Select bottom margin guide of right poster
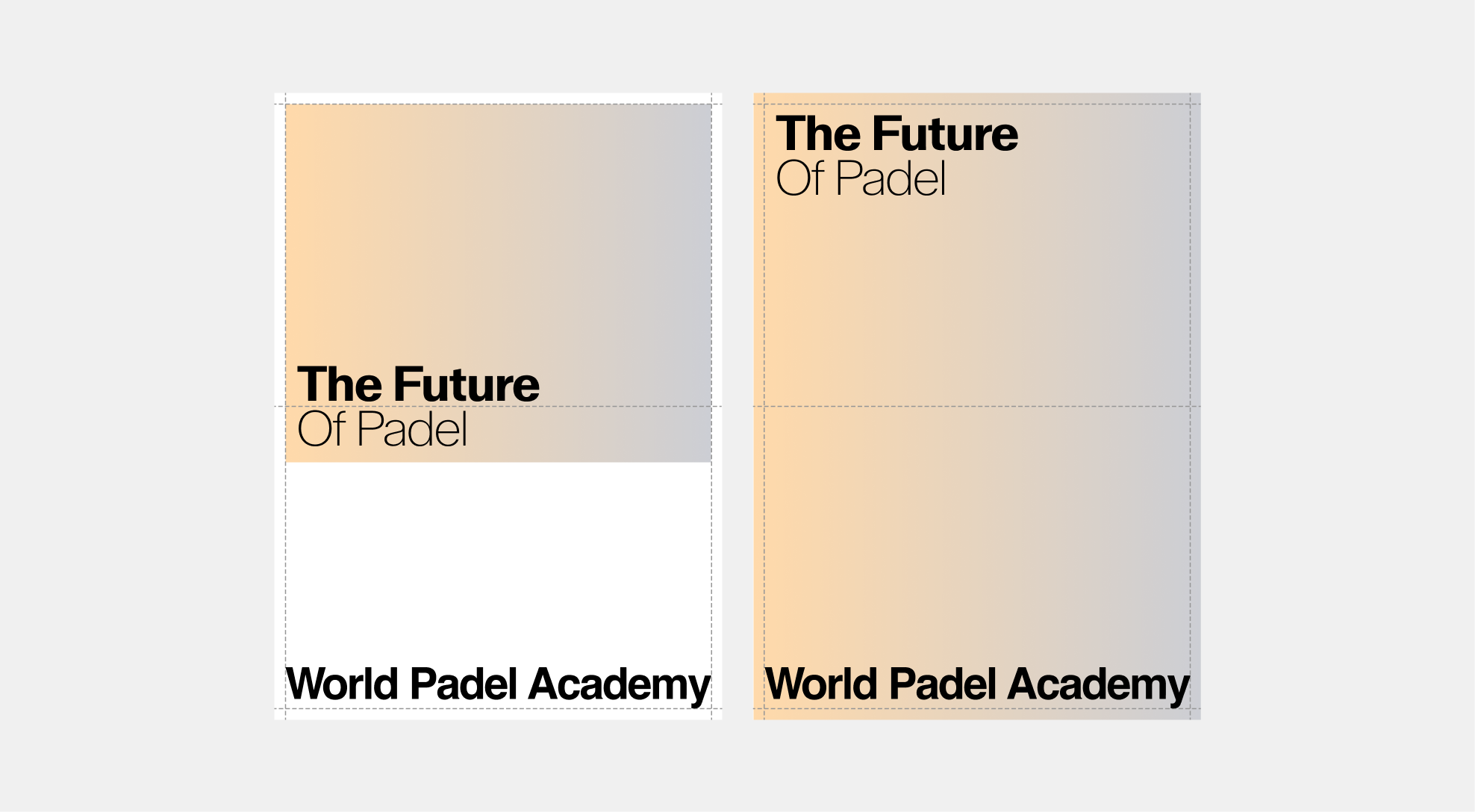 tap(977, 708)
